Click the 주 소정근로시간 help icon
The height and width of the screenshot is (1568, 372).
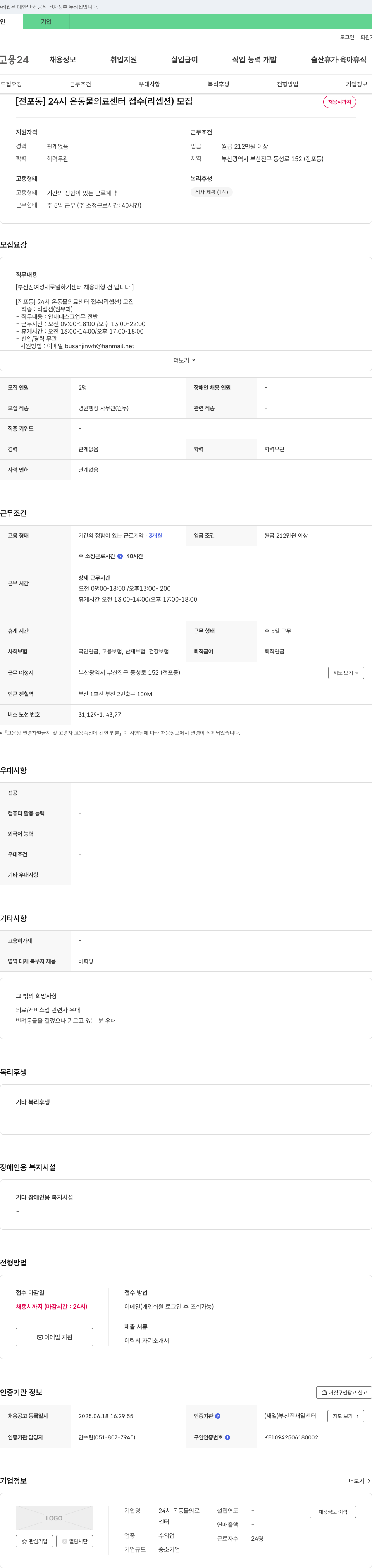tap(120, 556)
